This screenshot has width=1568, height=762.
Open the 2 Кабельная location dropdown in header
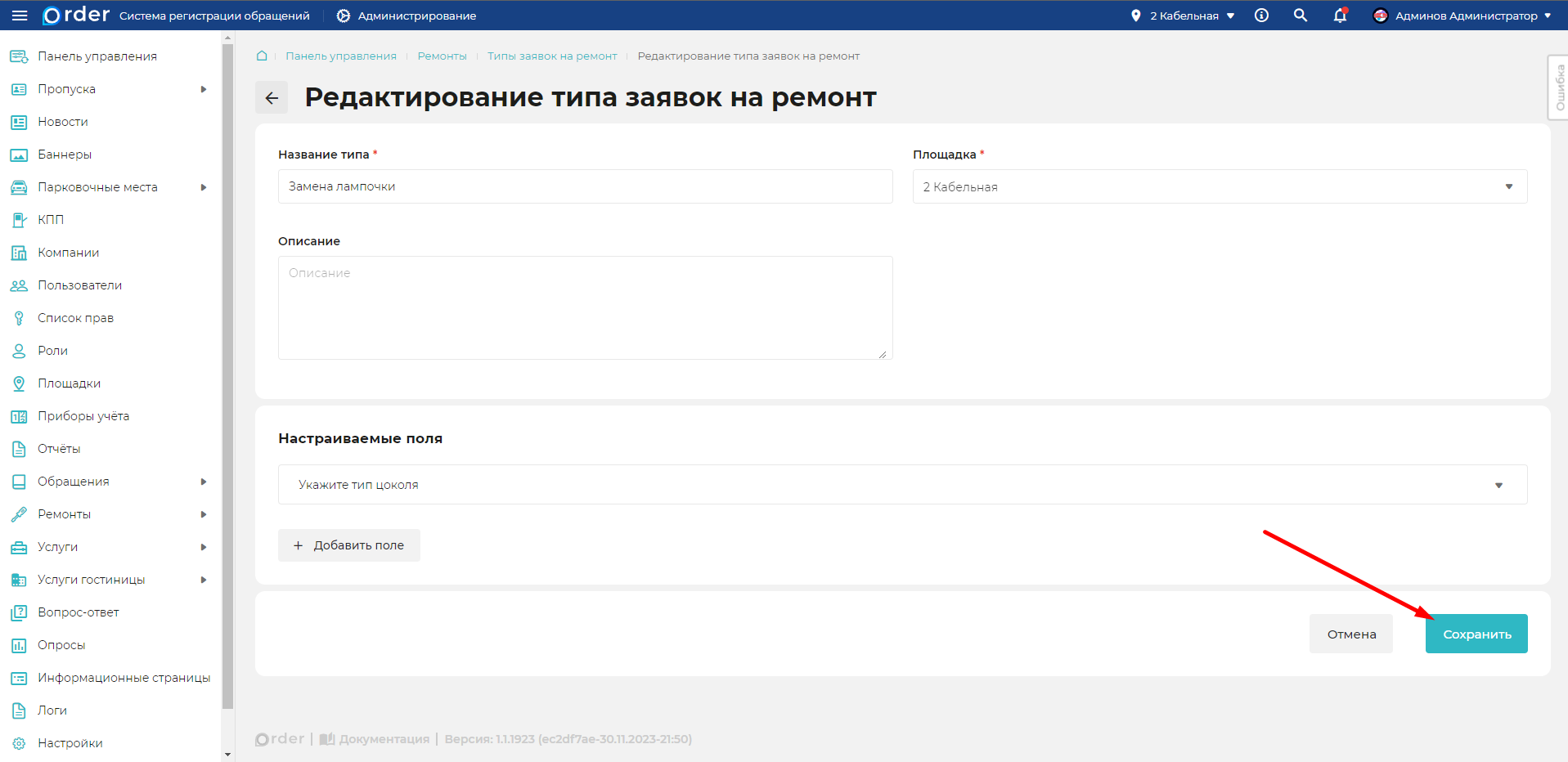pos(1184,16)
